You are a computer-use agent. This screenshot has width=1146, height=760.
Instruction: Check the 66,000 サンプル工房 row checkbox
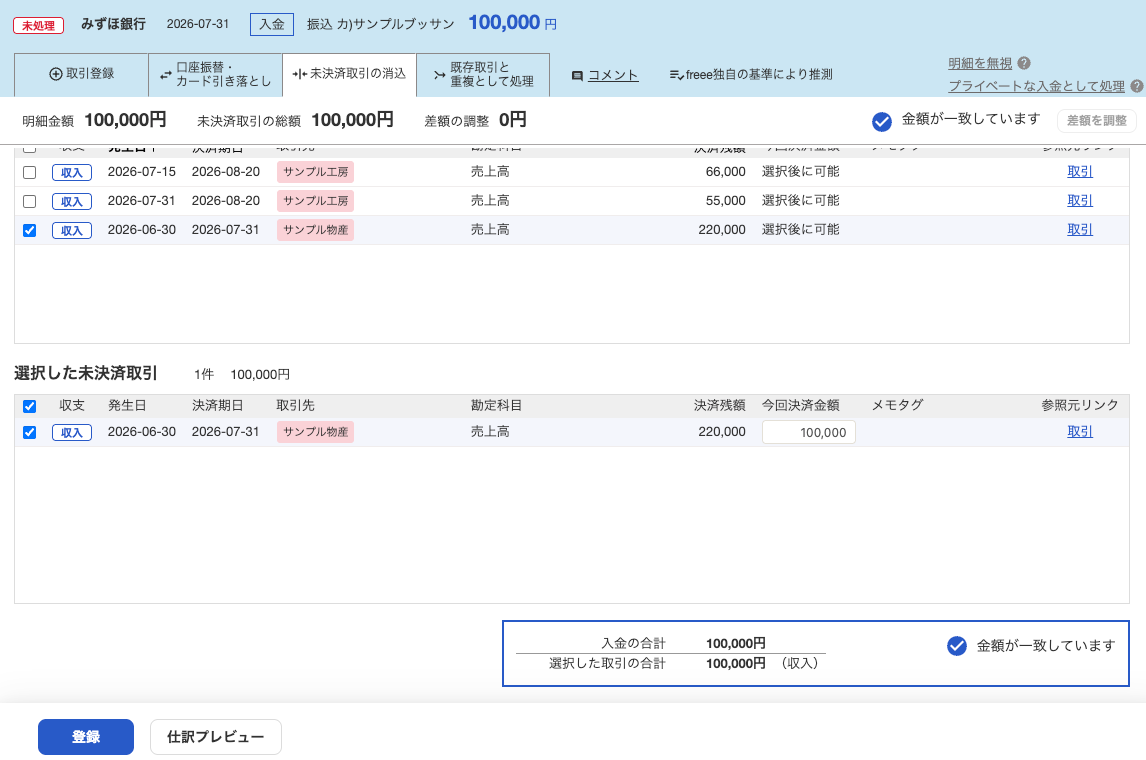tap(29, 172)
